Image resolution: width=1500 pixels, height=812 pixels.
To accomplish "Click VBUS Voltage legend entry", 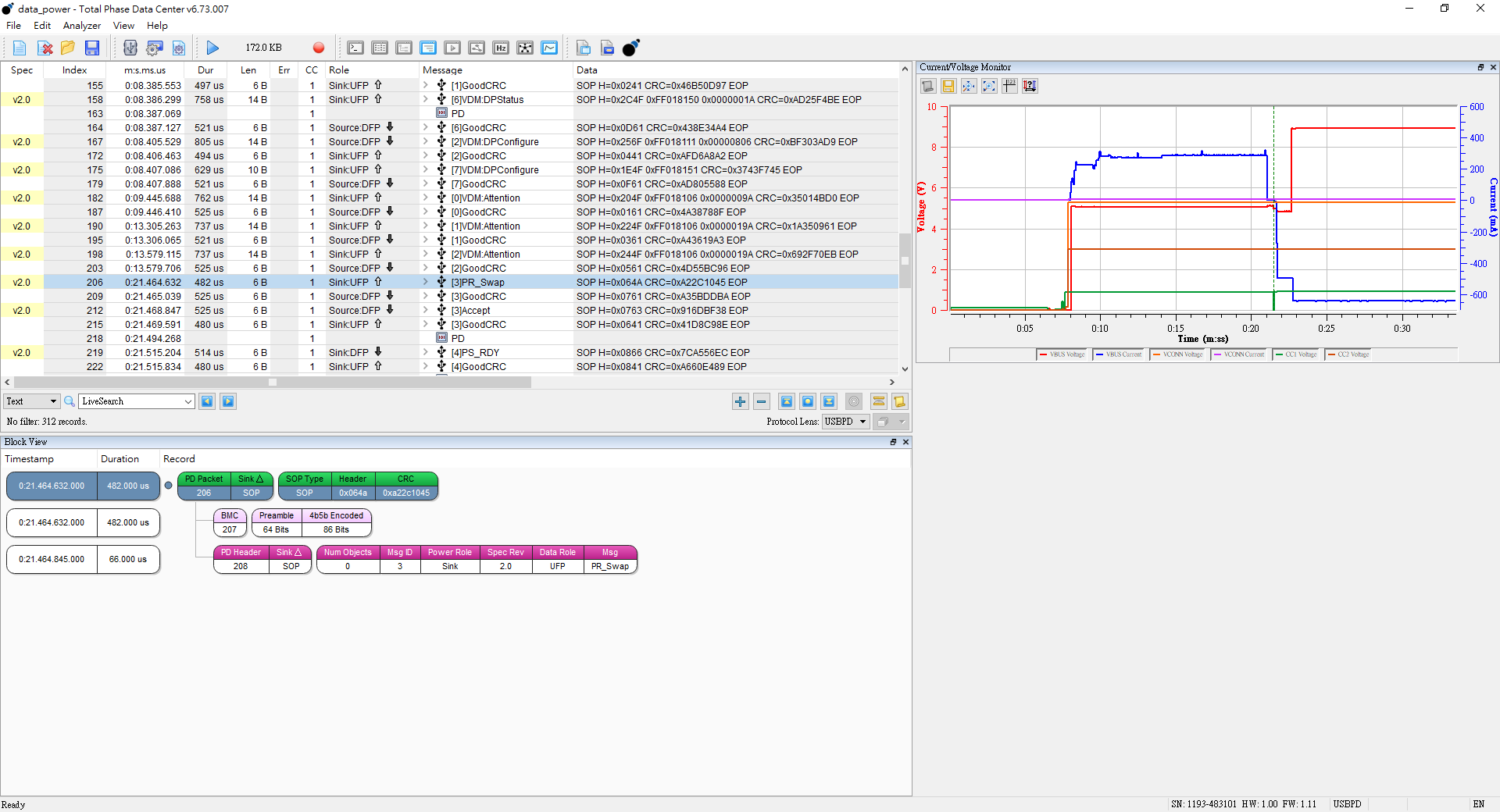I will 1062,354.
